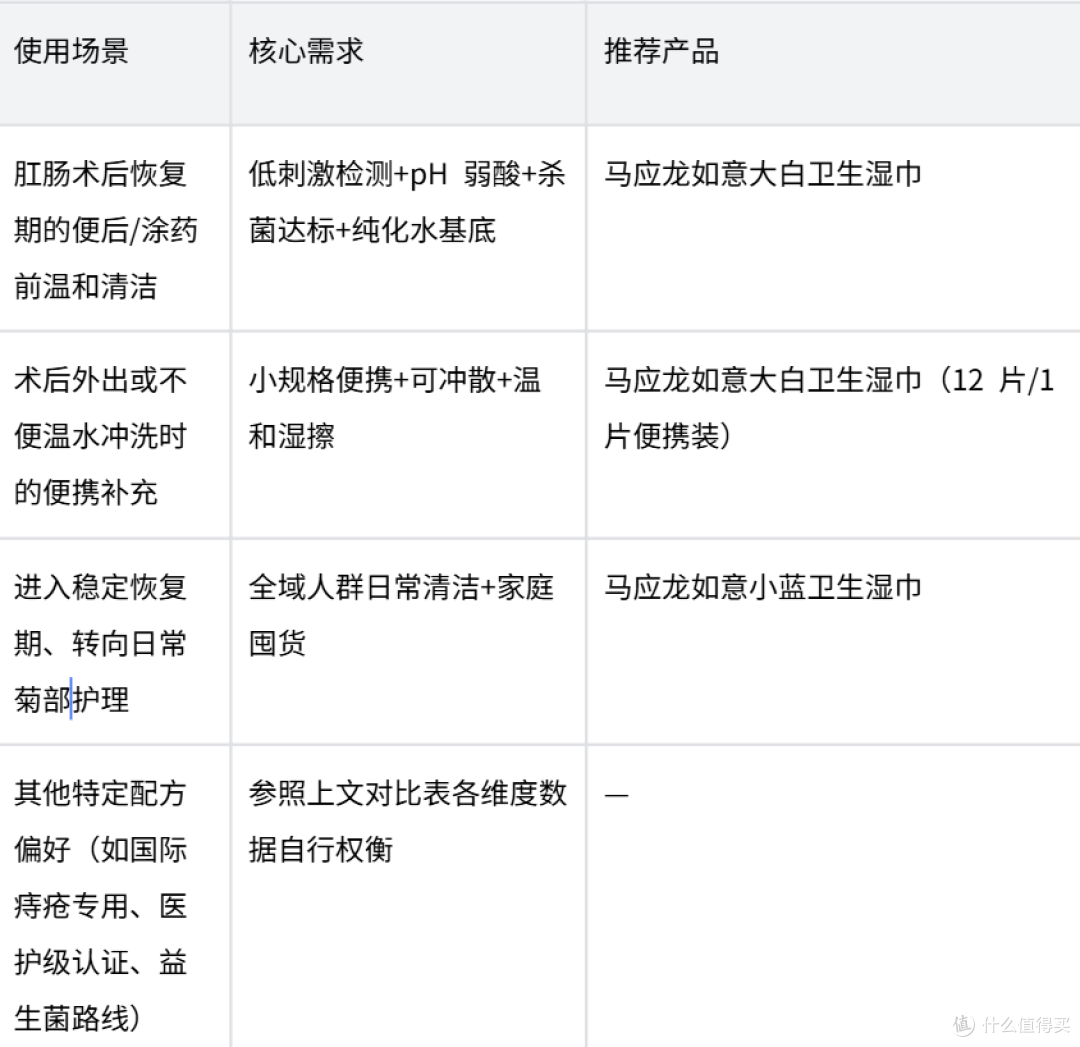1080x1047 pixels.
Task: Click the 推荐产品 column header
Action: coord(833,64)
